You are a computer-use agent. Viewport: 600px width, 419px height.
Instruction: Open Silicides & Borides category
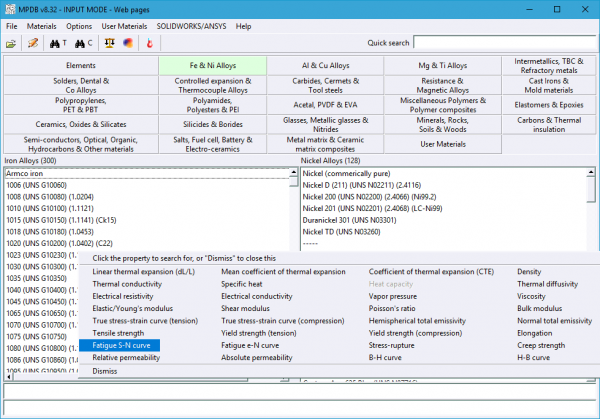click(213, 124)
